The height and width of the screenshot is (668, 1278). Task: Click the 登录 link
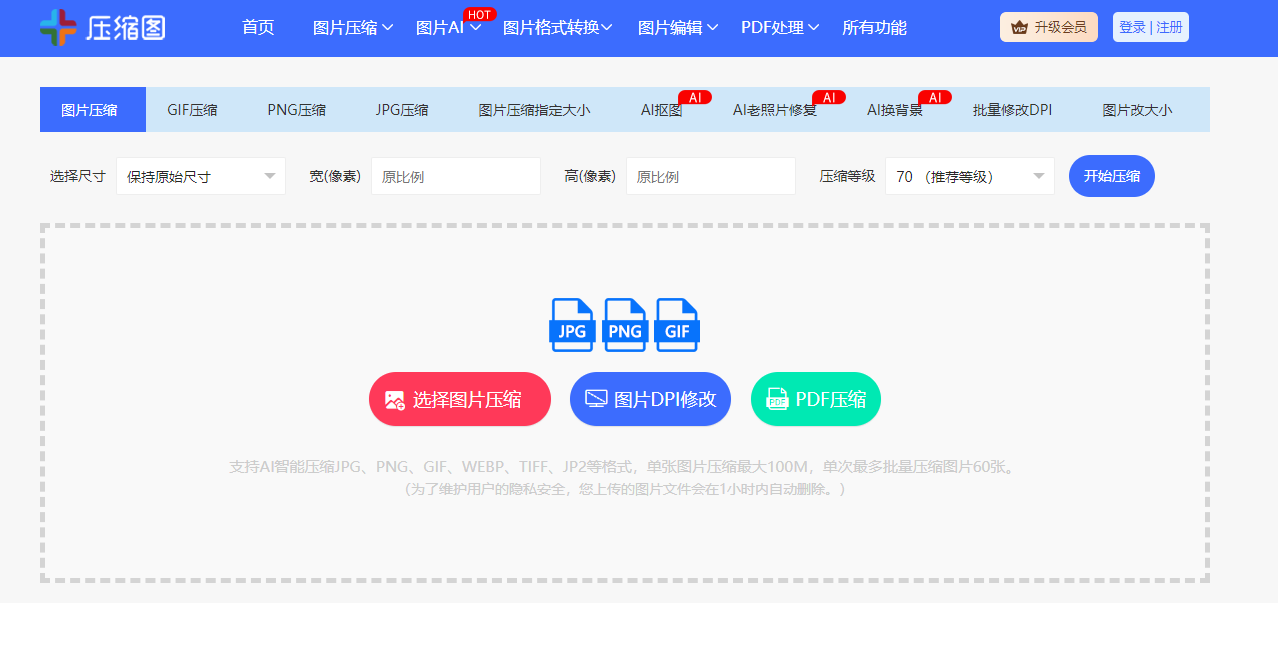(x=1131, y=26)
